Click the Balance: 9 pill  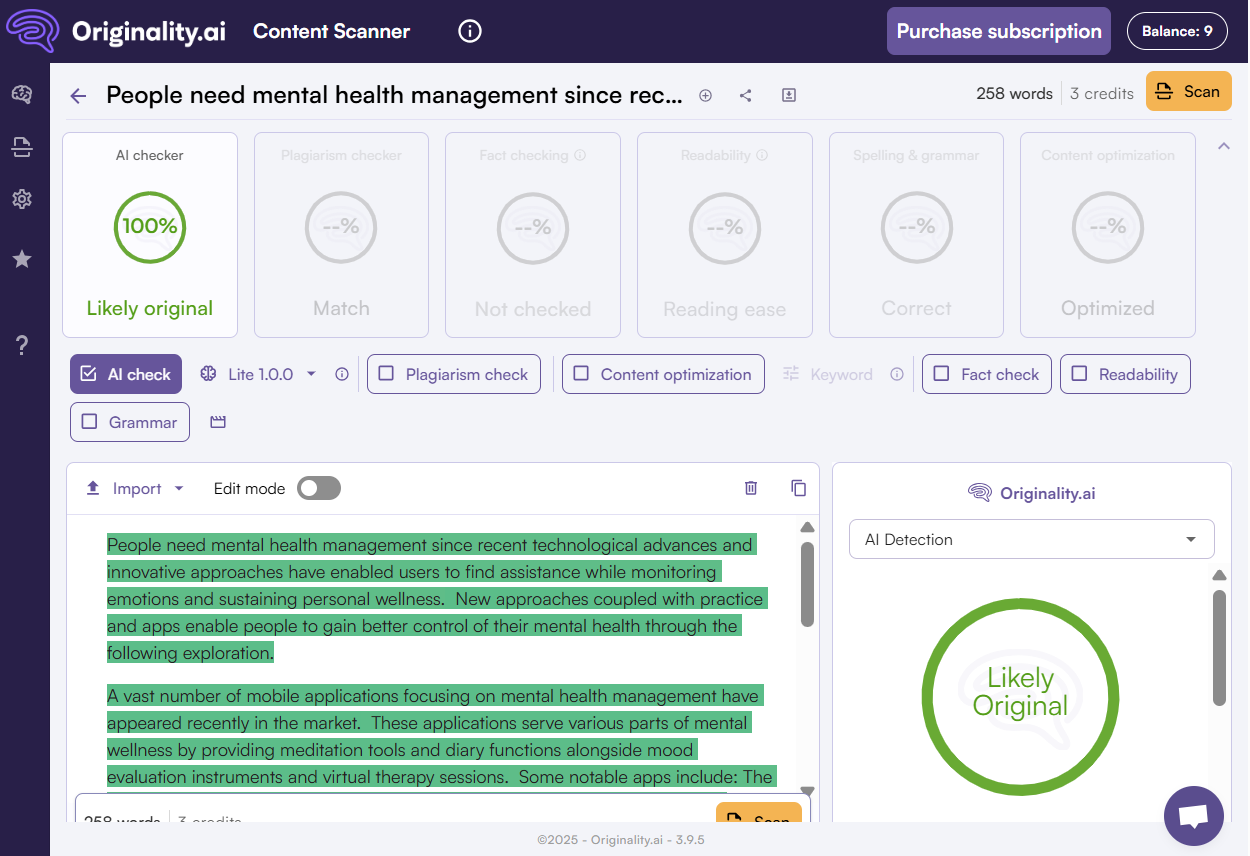[1177, 31]
